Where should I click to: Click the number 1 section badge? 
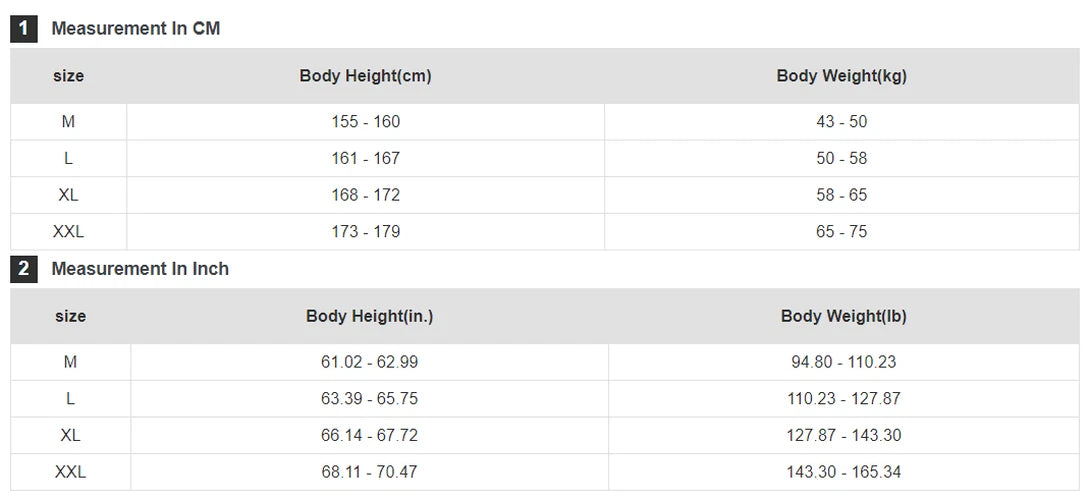click(24, 29)
